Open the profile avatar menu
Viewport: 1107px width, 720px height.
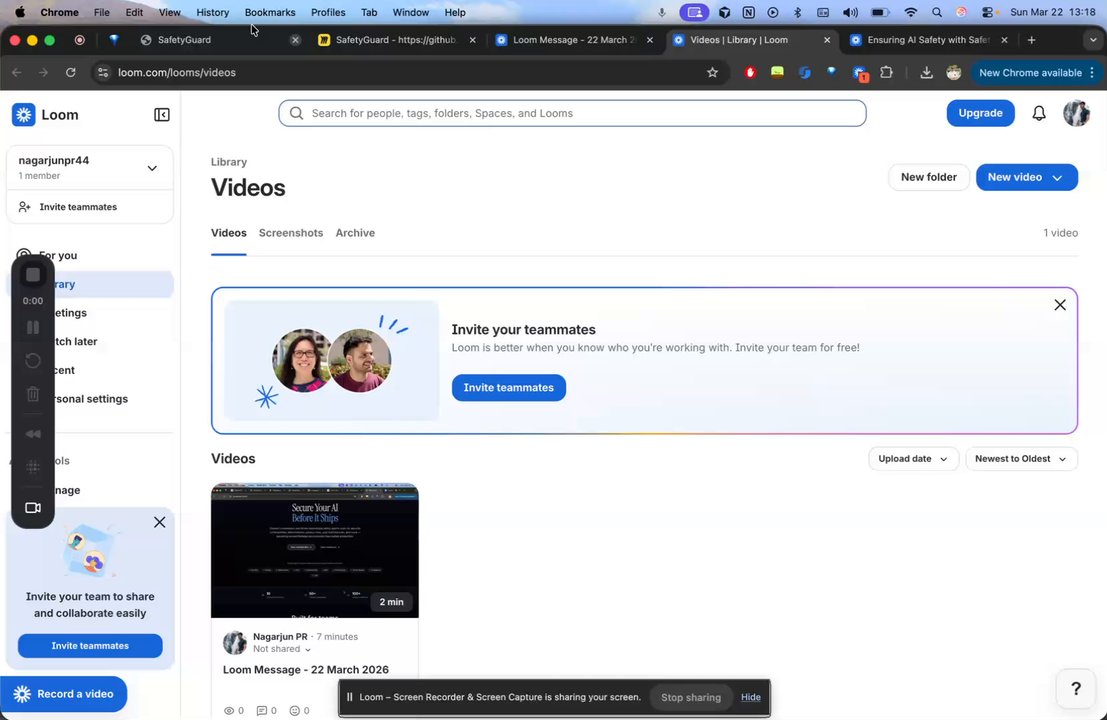point(1076,113)
